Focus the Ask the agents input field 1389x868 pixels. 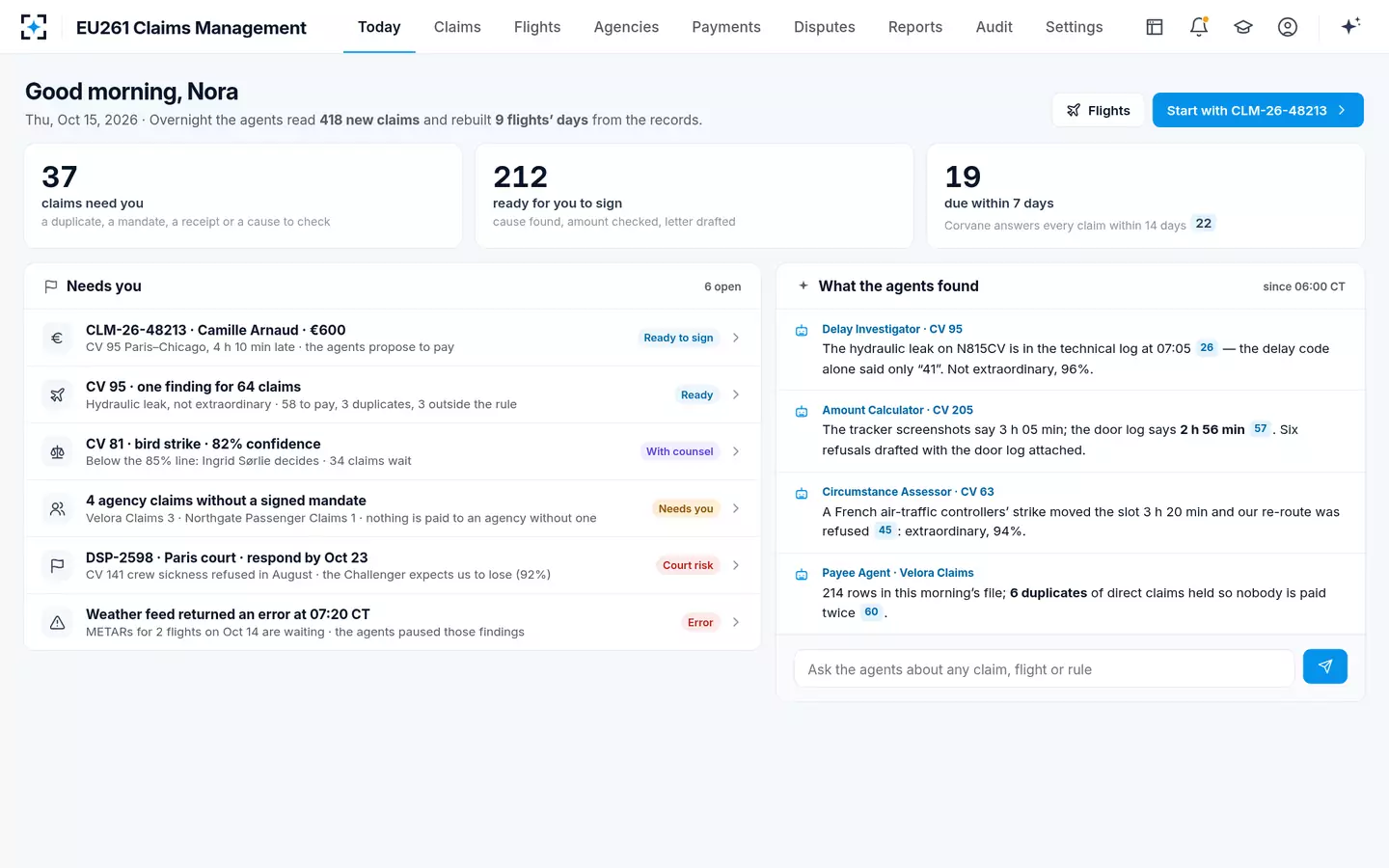[x=1044, y=669]
